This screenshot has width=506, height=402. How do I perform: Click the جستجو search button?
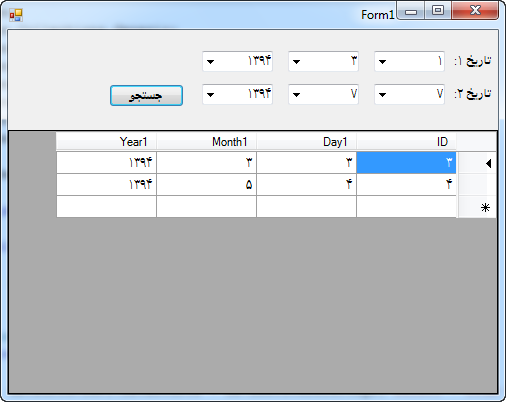[x=146, y=96]
